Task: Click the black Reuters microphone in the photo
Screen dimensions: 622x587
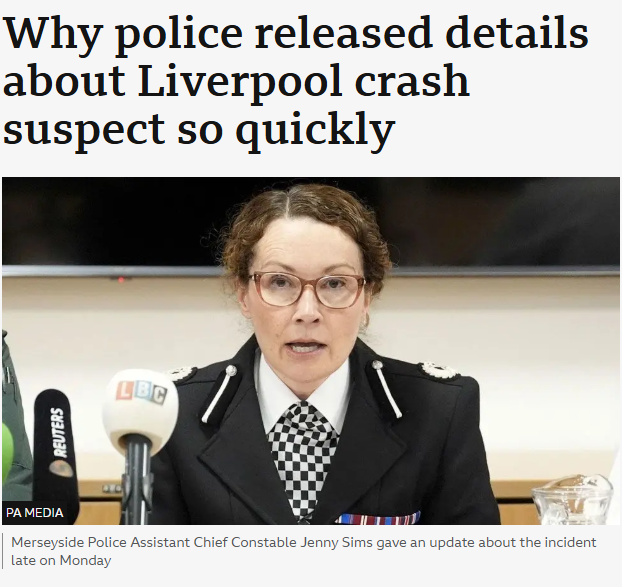Action: [x=54, y=448]
